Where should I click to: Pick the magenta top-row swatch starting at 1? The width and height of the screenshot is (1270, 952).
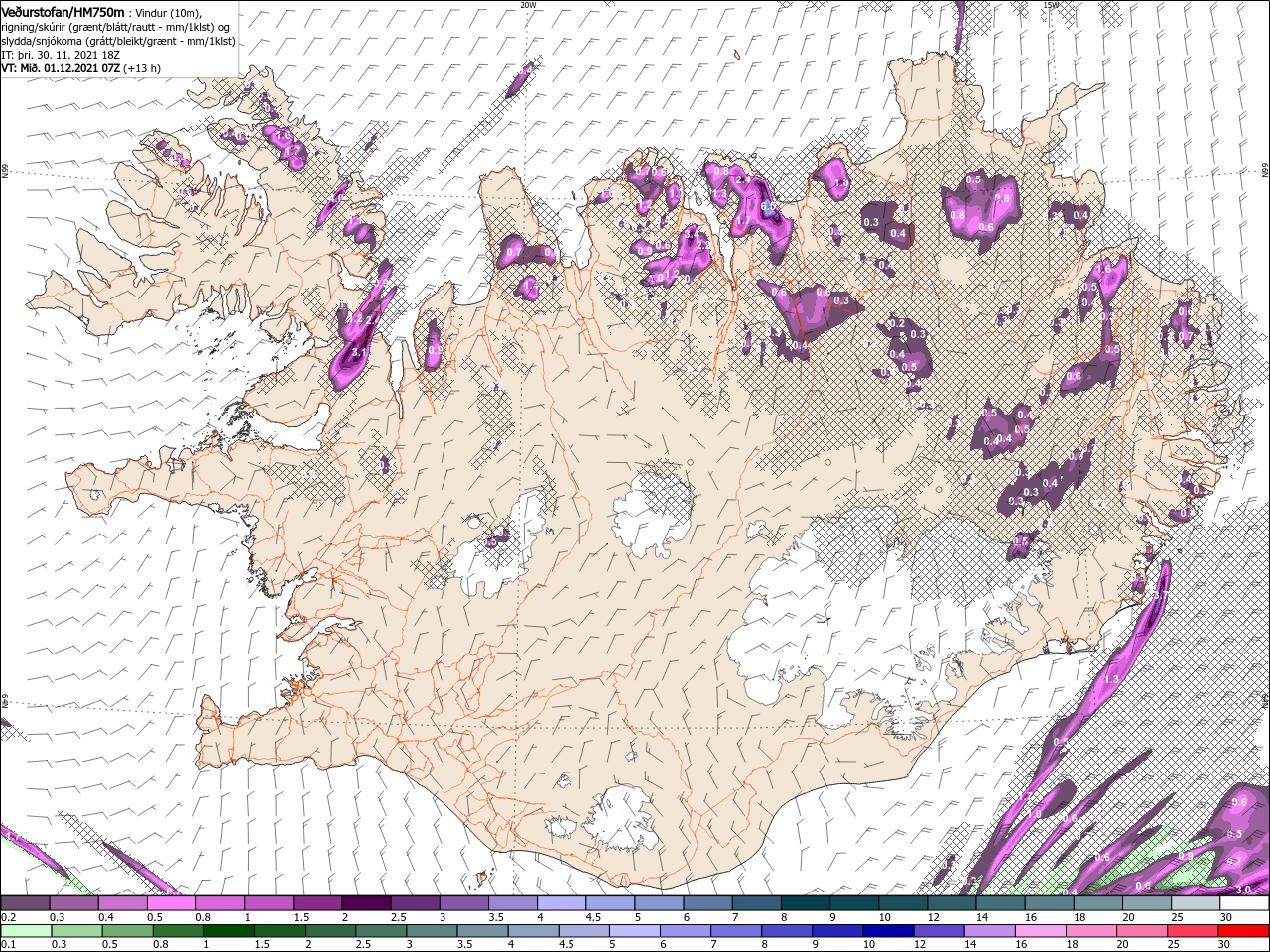click(269, 903)
